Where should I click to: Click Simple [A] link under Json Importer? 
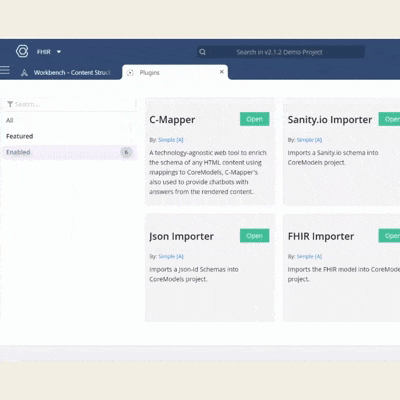tap(171, 256)
